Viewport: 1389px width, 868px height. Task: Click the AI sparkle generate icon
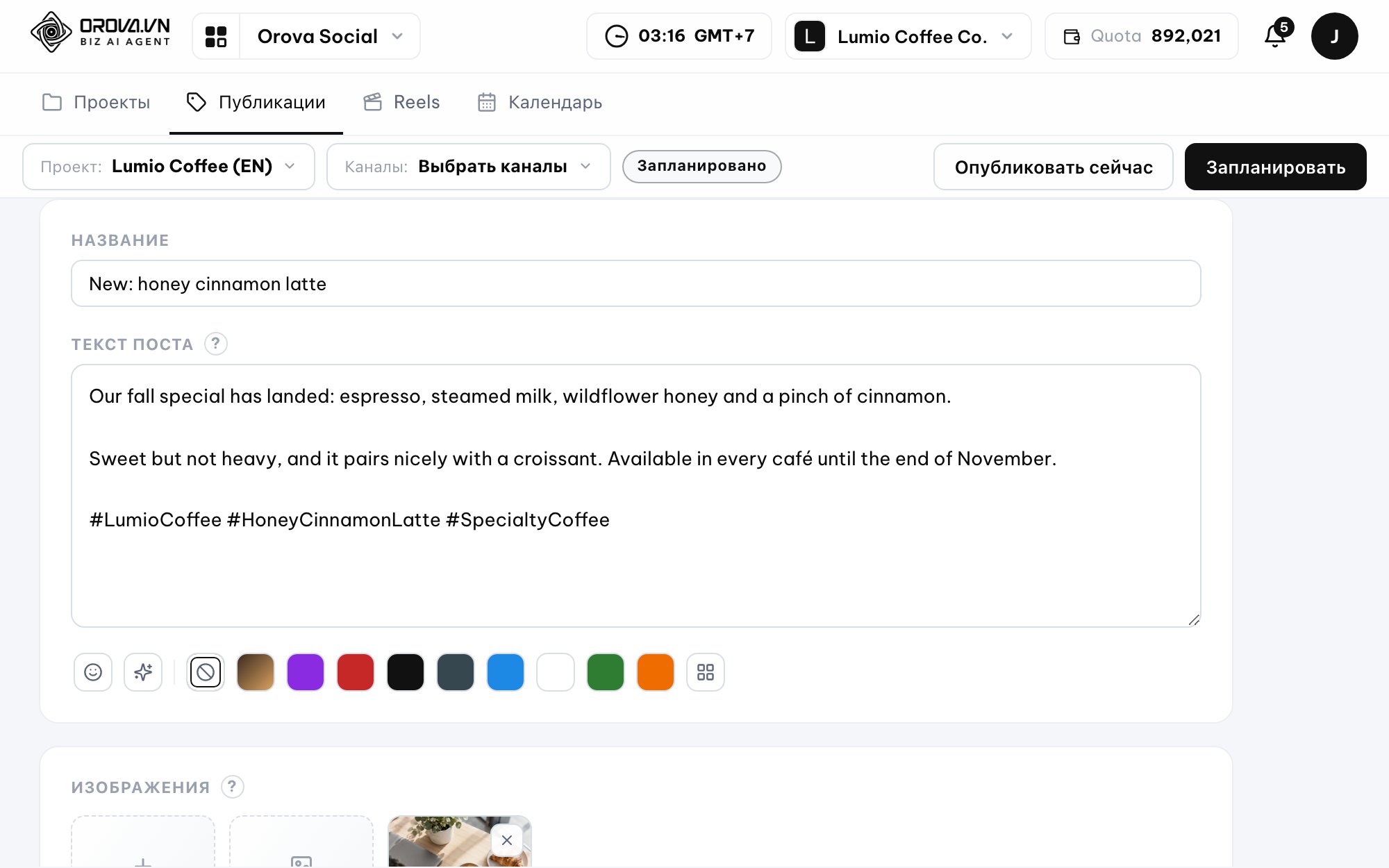[143, 672]
